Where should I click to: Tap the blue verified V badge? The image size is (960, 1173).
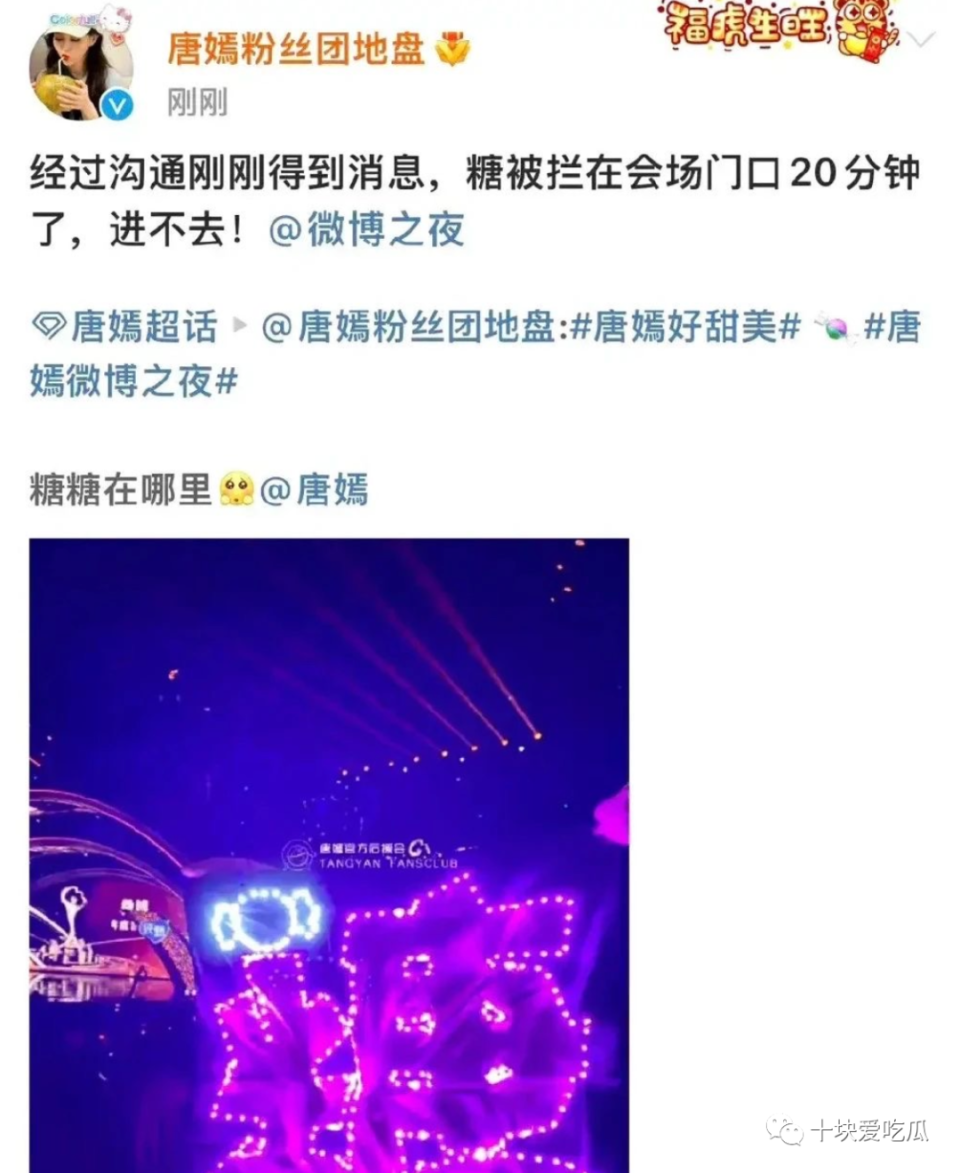point(116,105)
